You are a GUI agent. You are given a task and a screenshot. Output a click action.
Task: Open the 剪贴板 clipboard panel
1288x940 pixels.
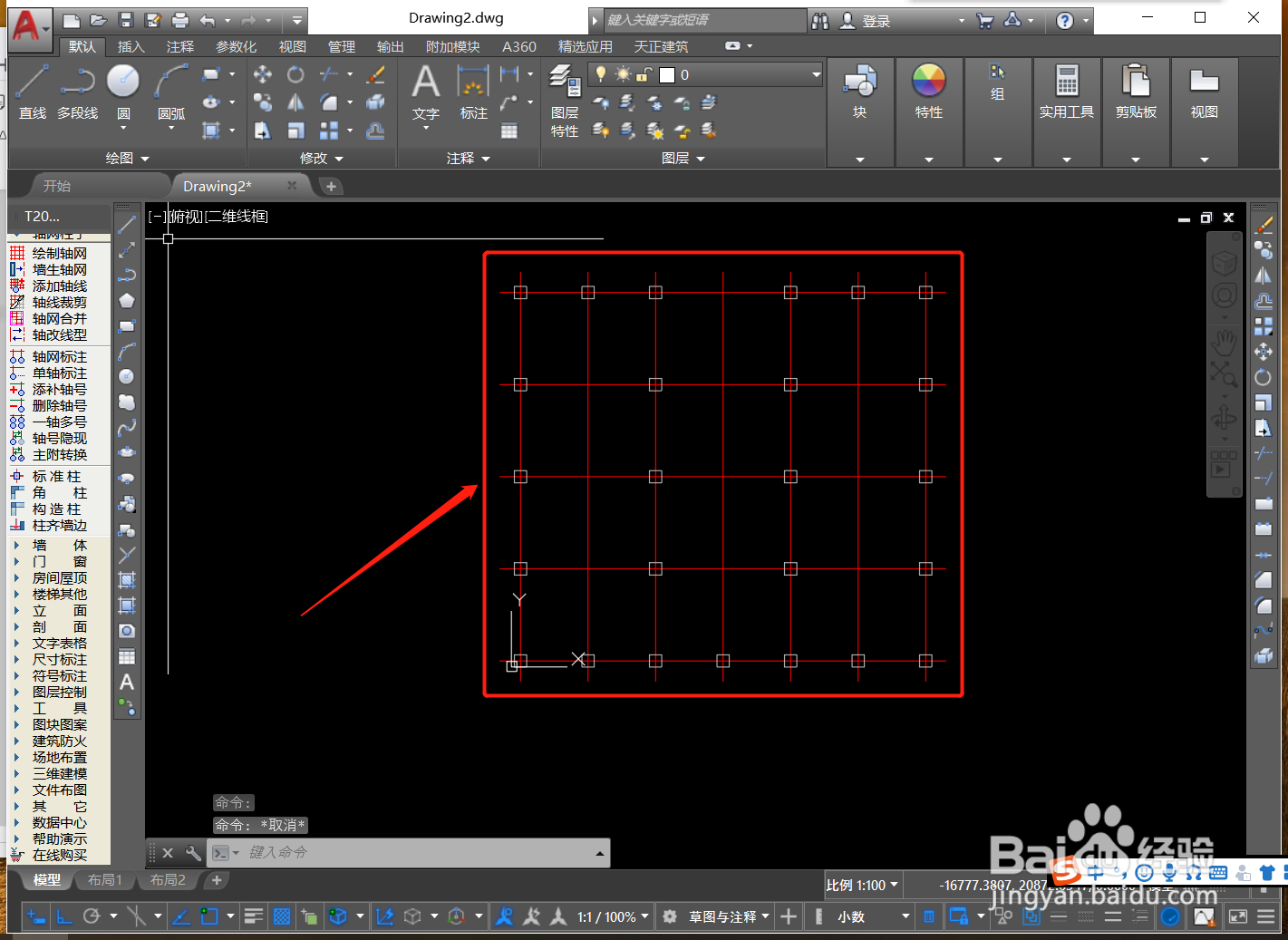pyautogui.click(x=1136, y=92)
